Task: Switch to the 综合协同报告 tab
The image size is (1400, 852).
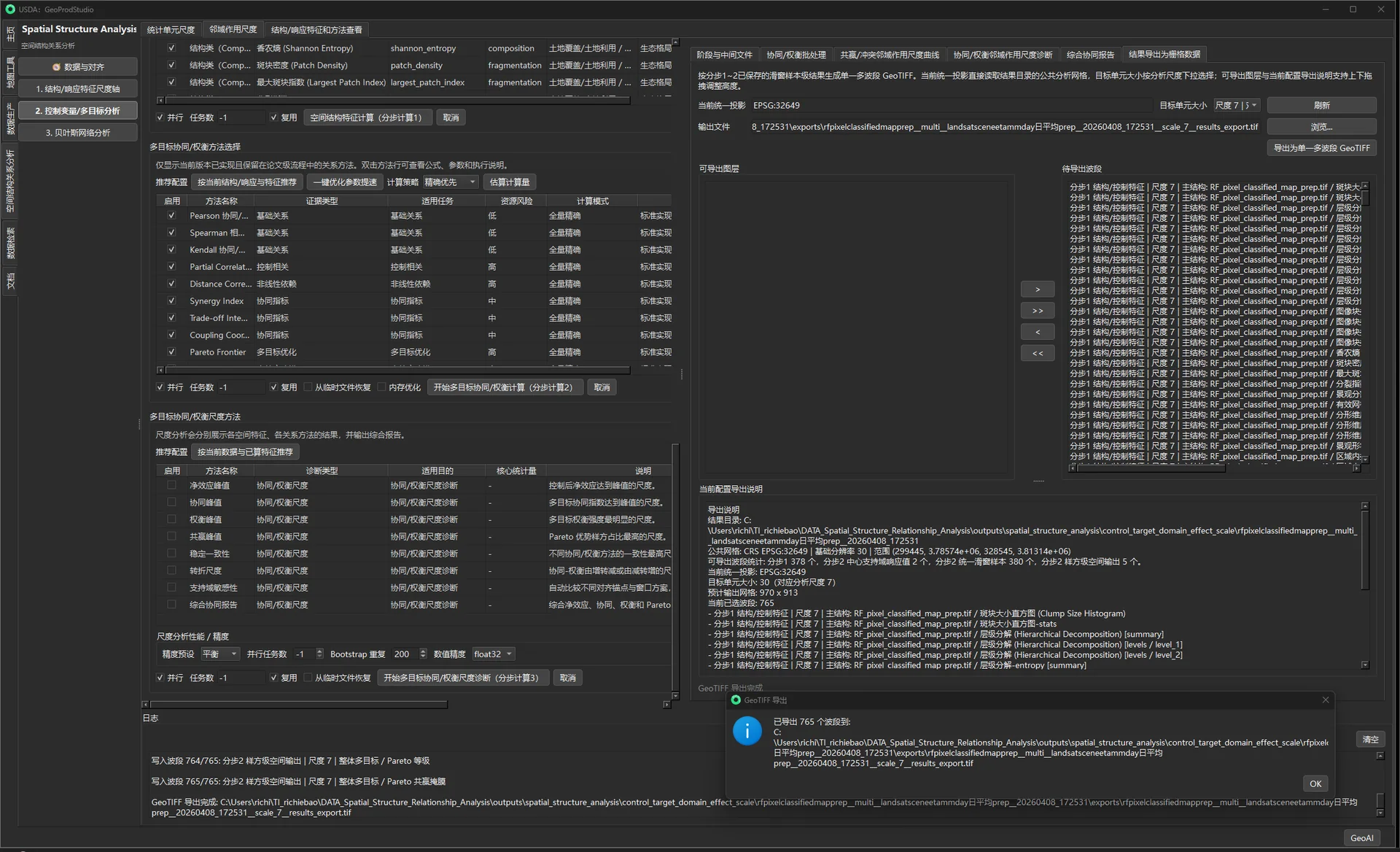Action: coord(1090,55)
